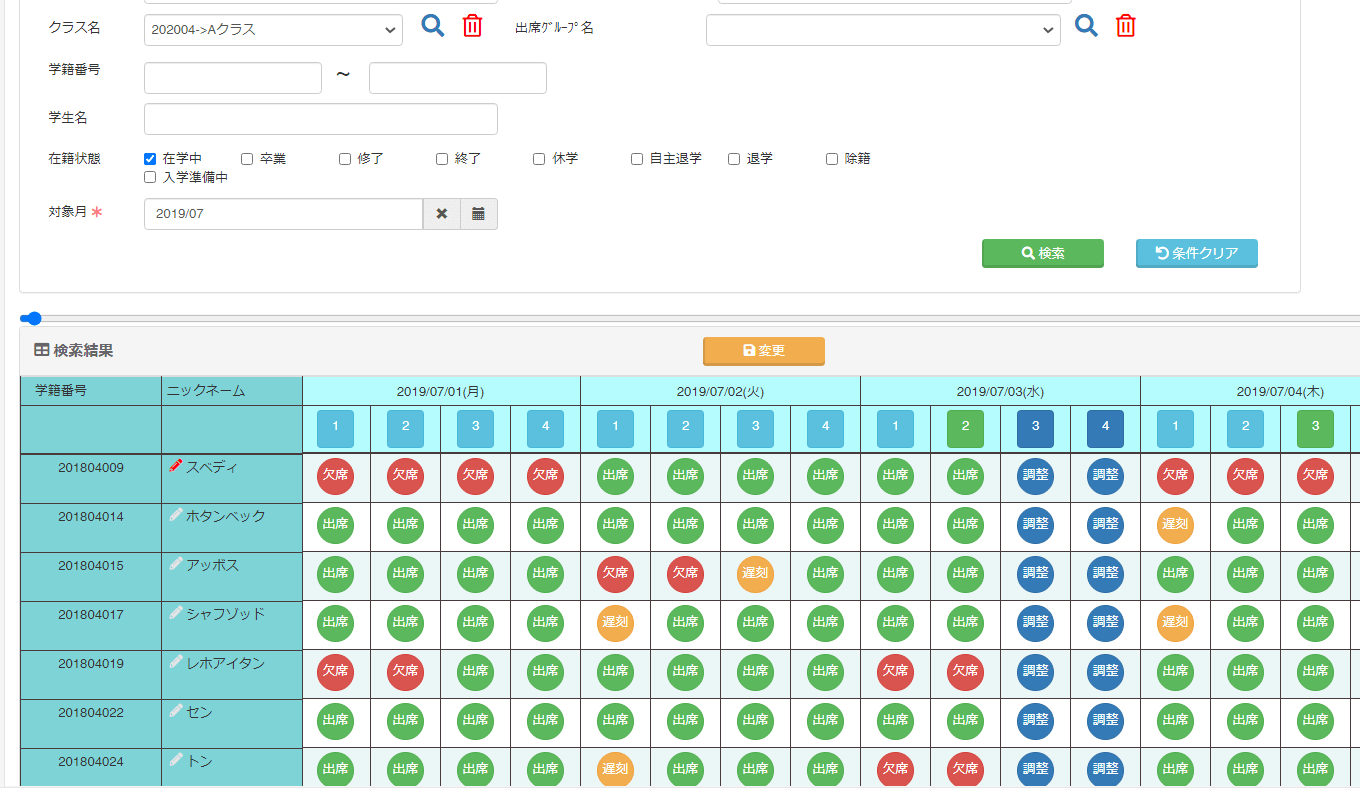Check the 除籍 checkbox
This screenshot has width=1360, height=789.
tap(832, 159)
